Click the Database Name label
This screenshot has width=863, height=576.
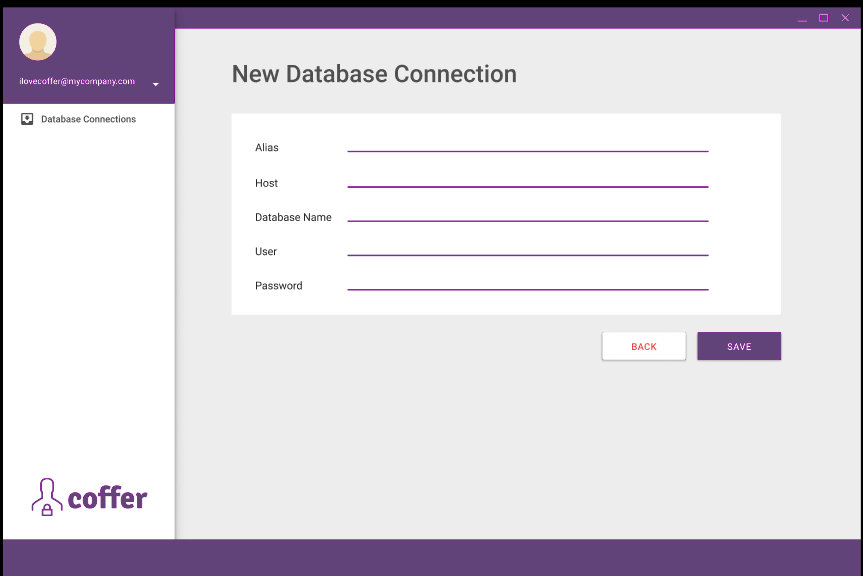click(293, 217)
